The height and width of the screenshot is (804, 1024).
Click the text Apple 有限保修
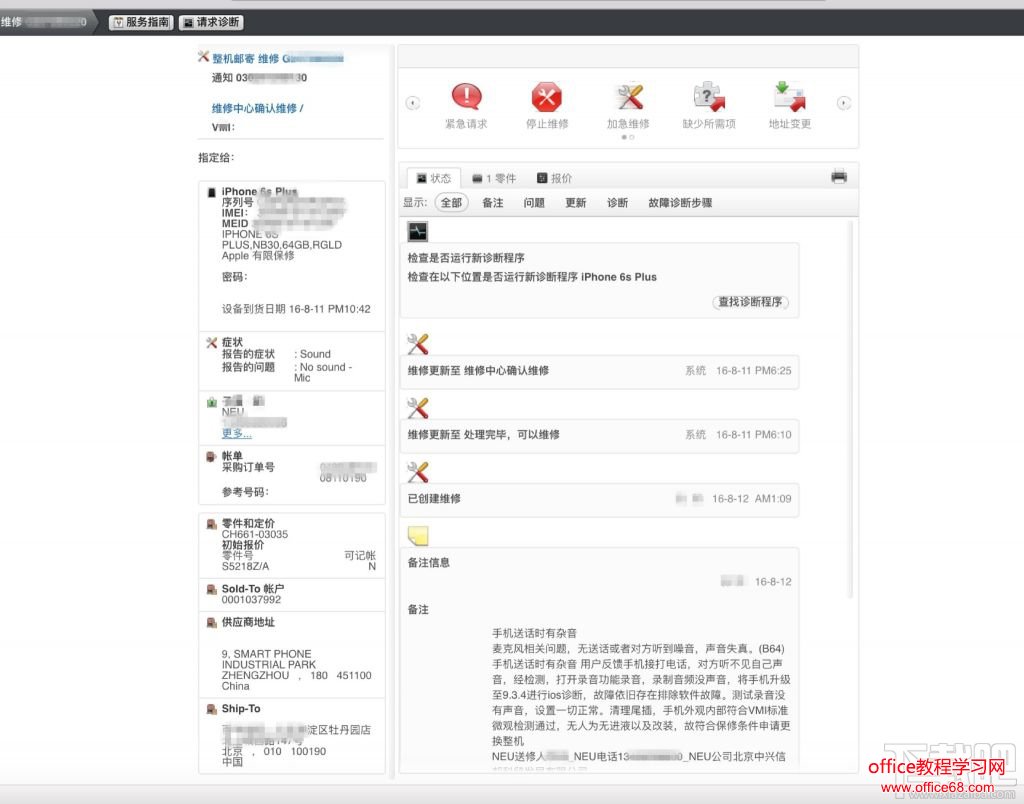coord(258,256)
